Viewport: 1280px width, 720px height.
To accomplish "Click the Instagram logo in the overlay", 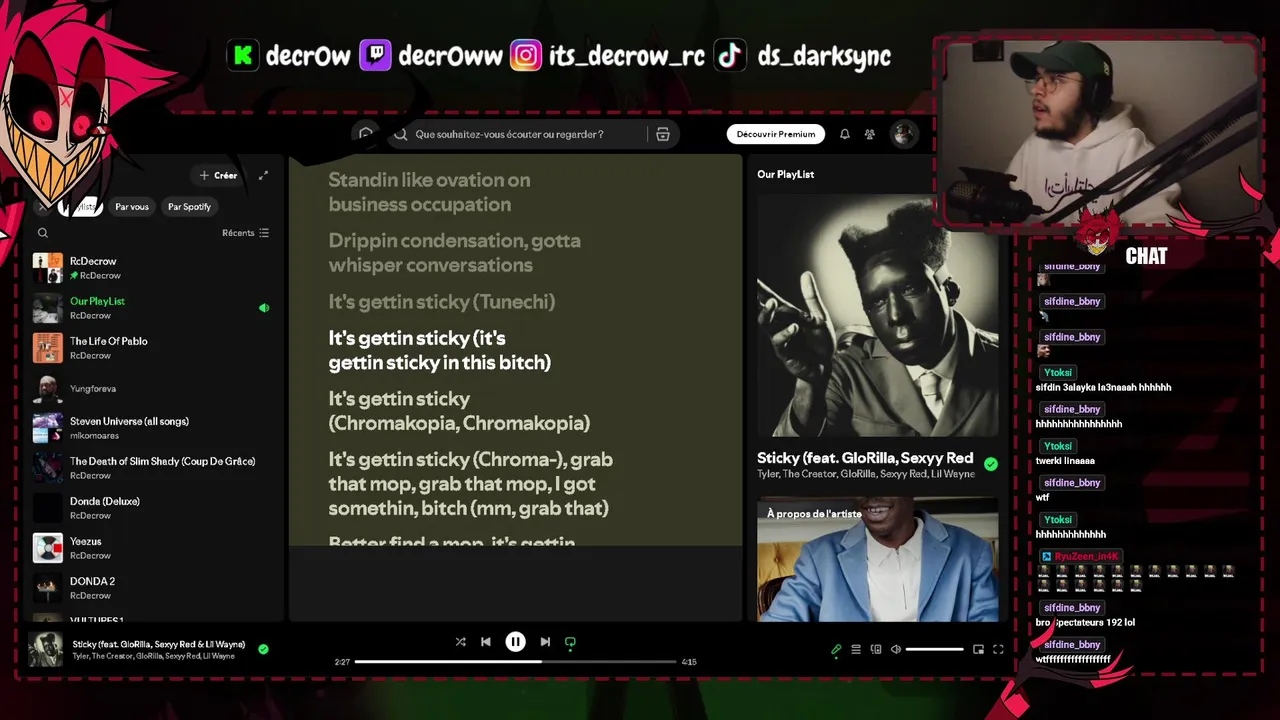I will pyautogui.click(x=526, y=55).
